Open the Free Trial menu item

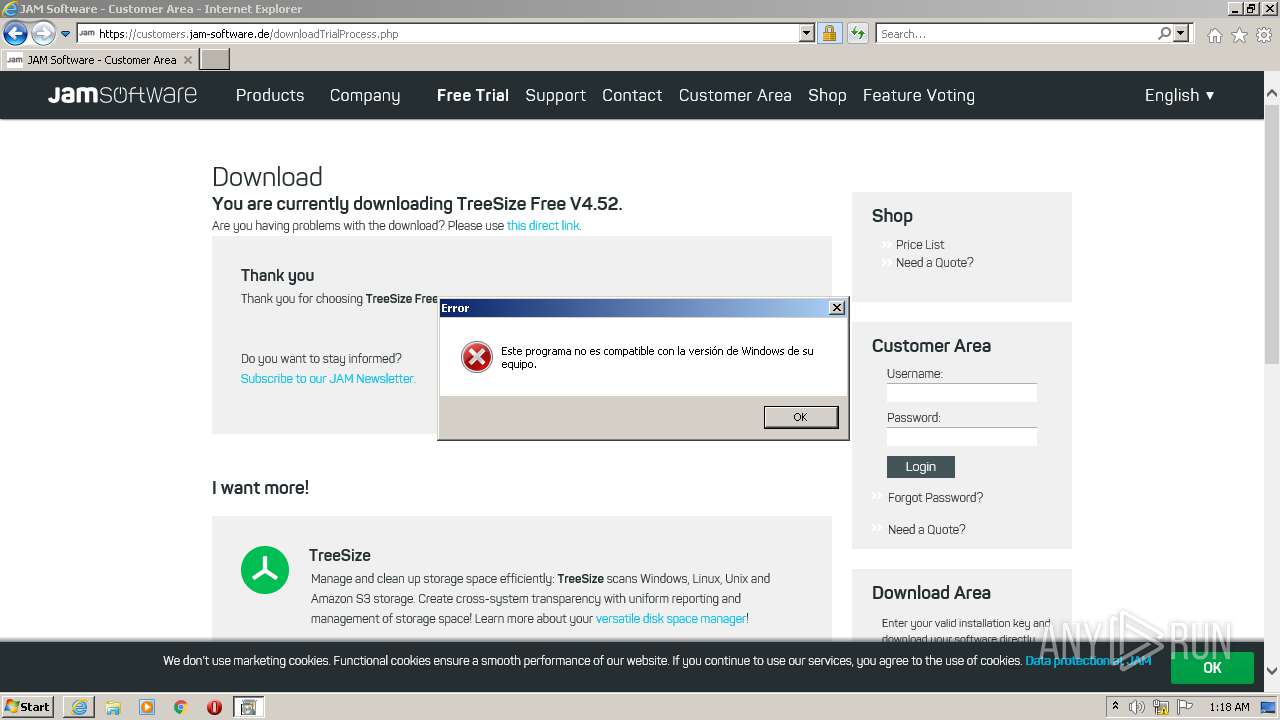[x=473, y=95]
